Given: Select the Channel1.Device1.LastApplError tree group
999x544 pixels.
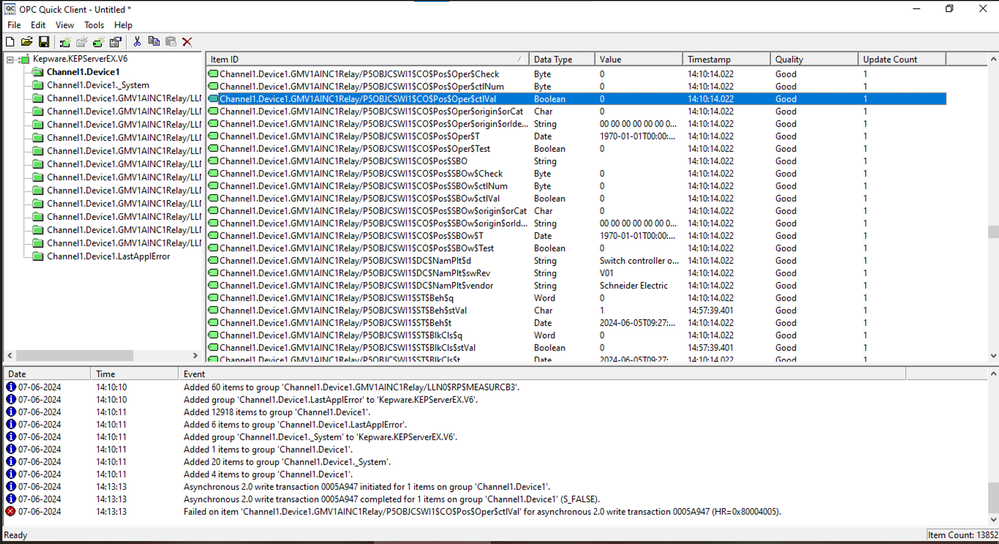Looking at the screenshot, I should [x=108, y=257].
